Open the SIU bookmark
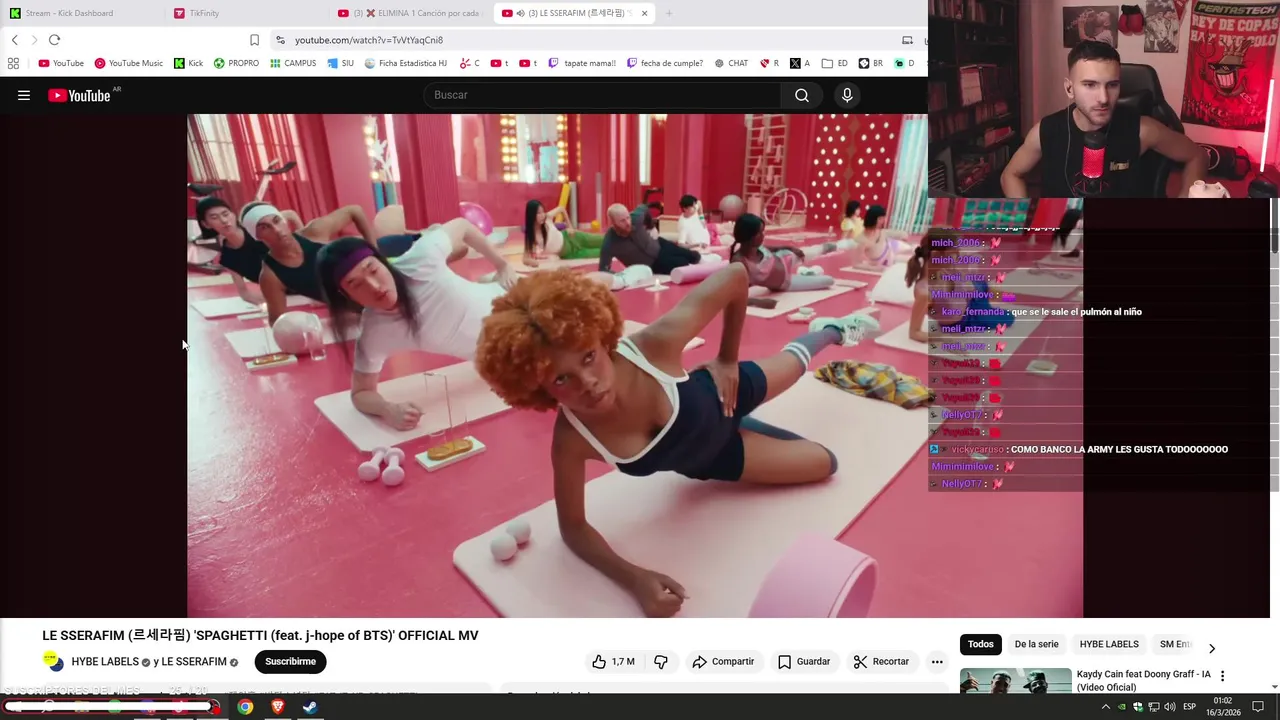The width and height of the screenshot is (1280, 720). click(340, 63)
